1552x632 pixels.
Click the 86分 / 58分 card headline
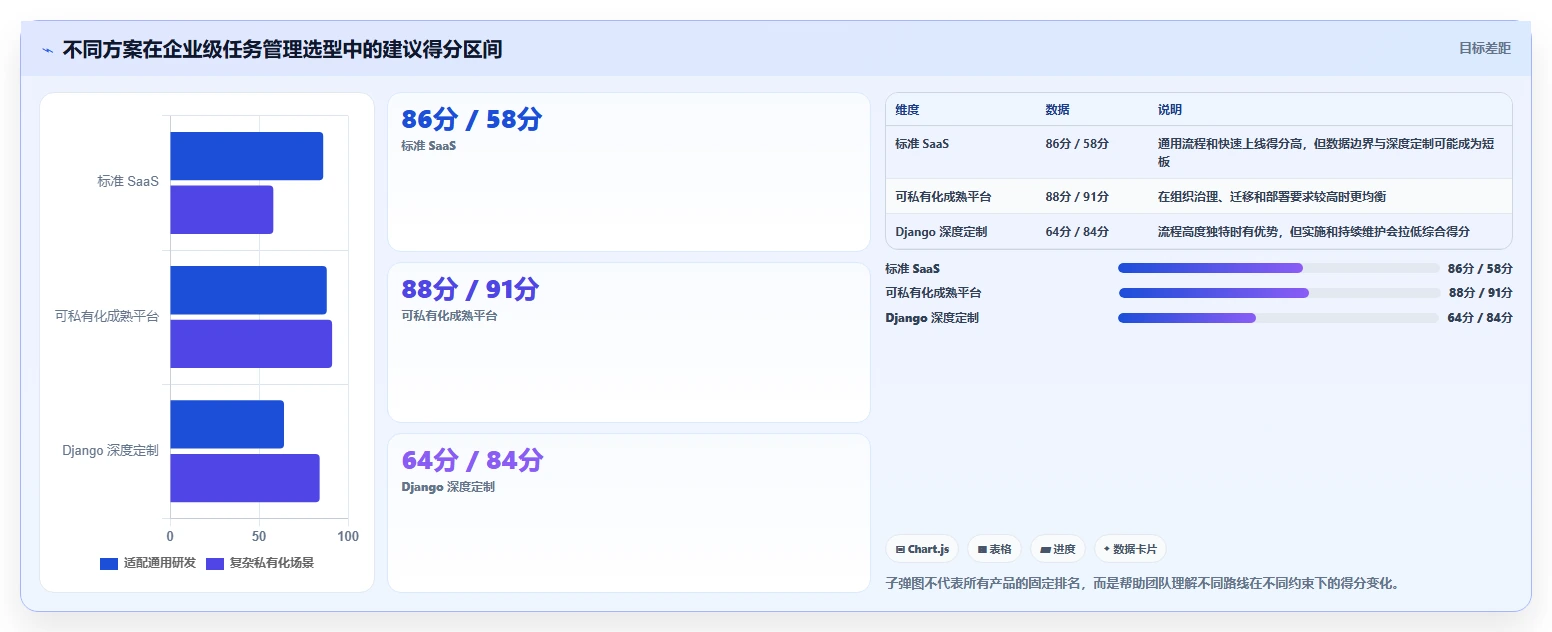[471, 119]
